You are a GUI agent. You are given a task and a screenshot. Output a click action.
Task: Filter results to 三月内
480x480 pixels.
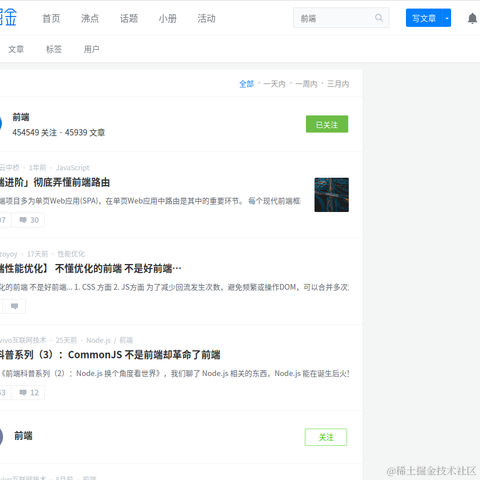[338, 84]
